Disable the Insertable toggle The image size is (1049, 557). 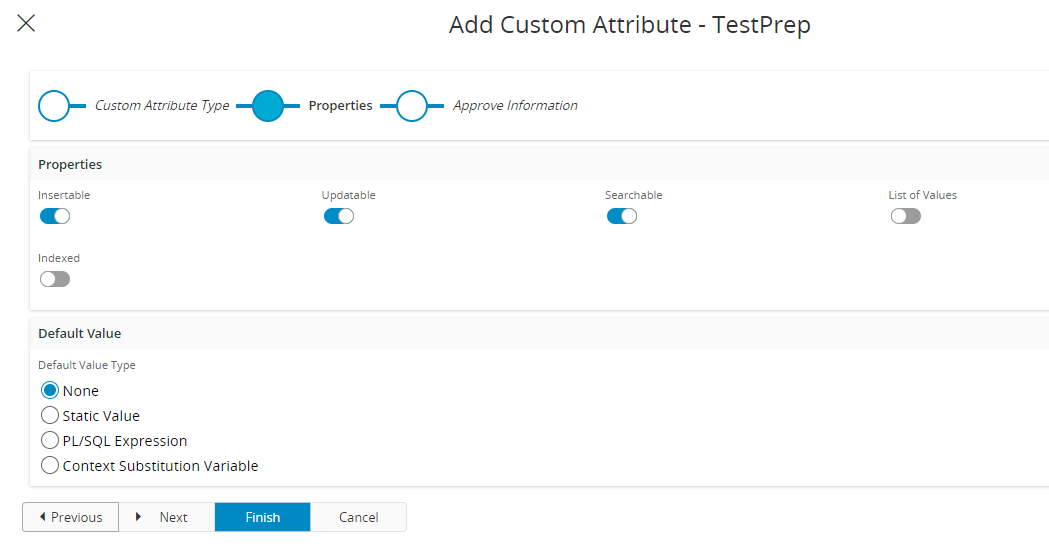[55, 216]
